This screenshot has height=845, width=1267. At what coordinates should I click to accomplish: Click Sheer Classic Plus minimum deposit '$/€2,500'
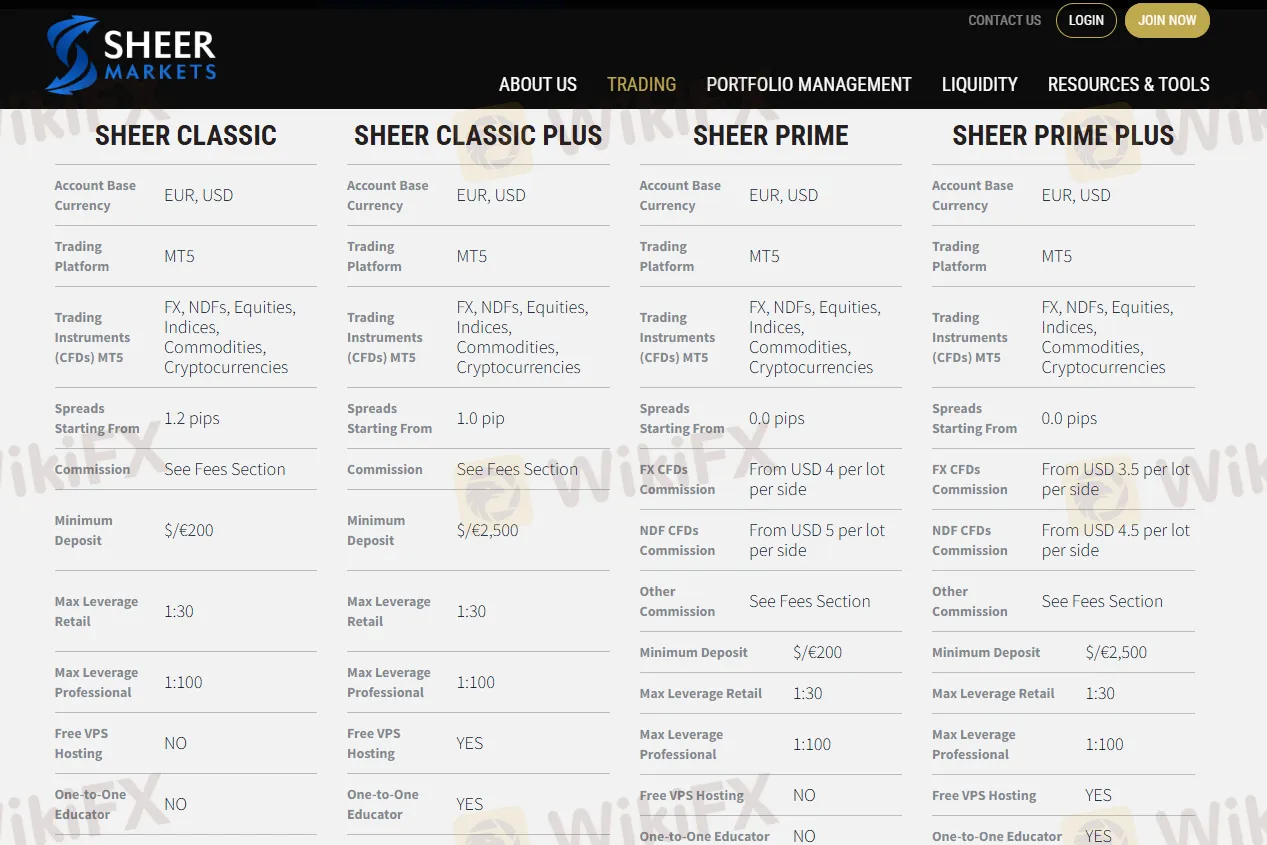(488, 530)
